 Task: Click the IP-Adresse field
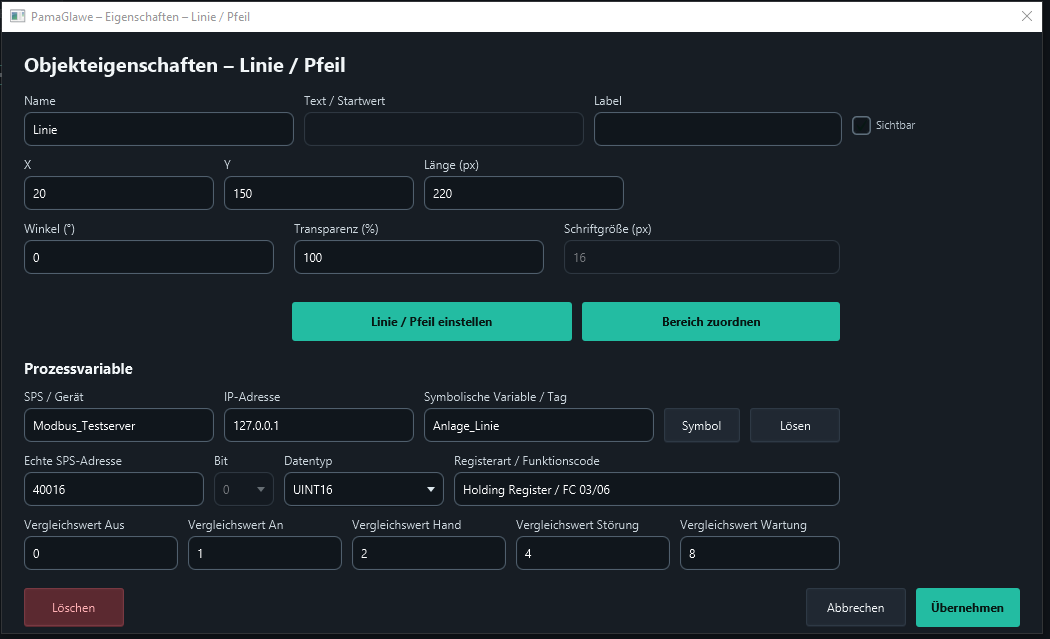click(319, 425)
